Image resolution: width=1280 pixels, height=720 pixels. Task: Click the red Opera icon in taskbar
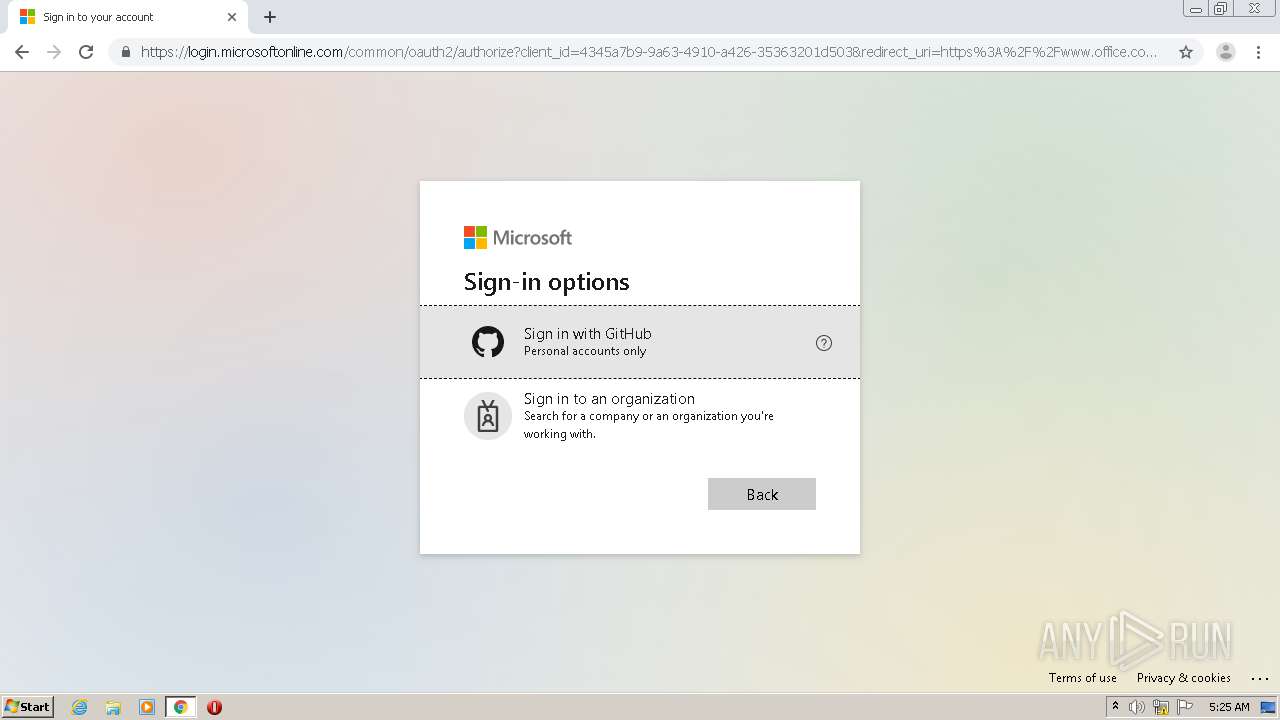coord(214,707)
